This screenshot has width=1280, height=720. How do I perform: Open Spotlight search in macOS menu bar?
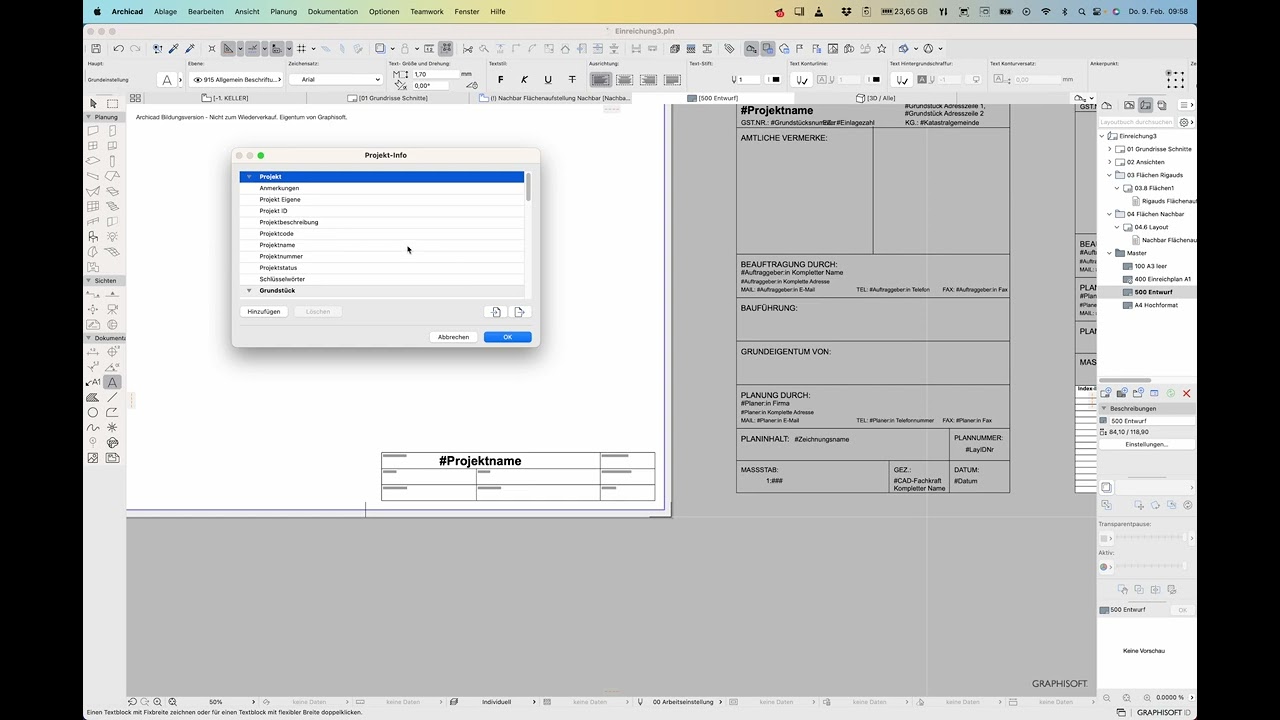pos(1081,11)
